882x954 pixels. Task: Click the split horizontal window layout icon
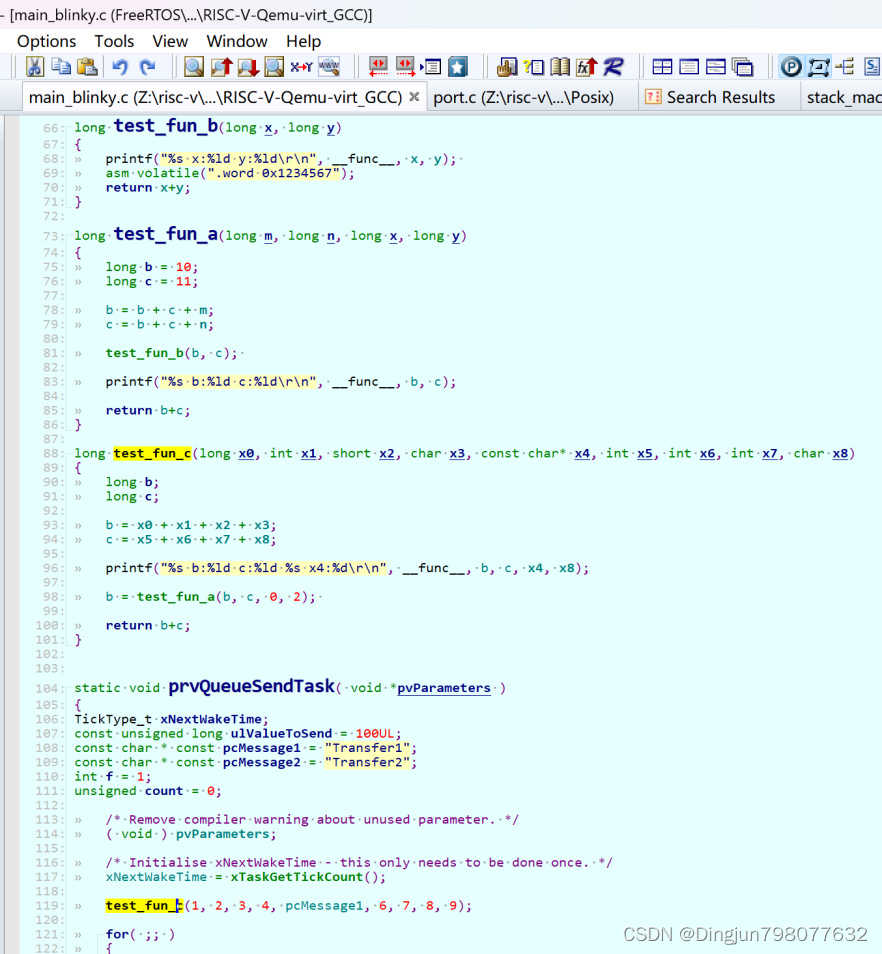point(715,66)
